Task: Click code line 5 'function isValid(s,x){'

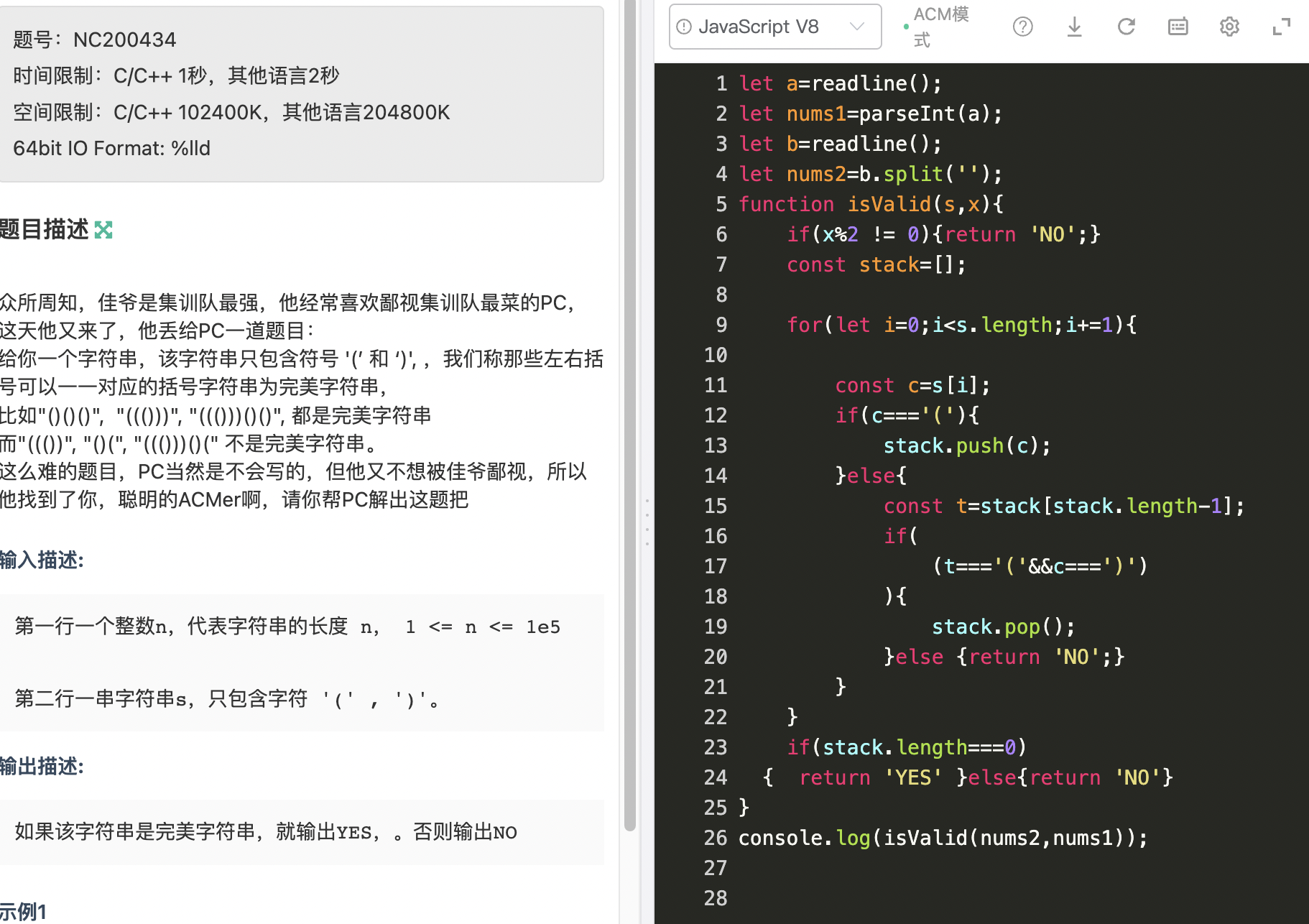Action: (x=871, y=204)
